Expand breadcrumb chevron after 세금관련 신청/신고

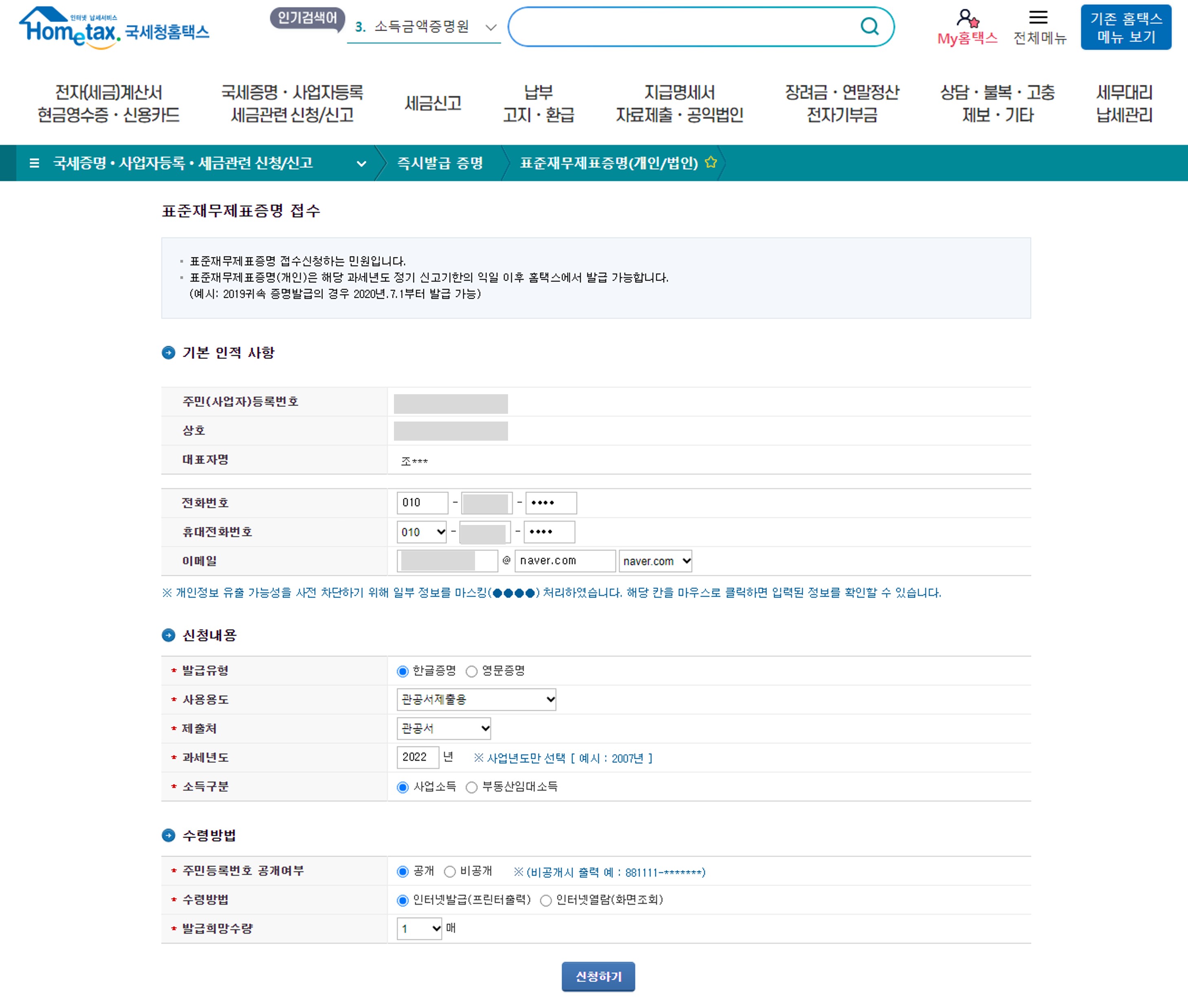pos(361,163)
